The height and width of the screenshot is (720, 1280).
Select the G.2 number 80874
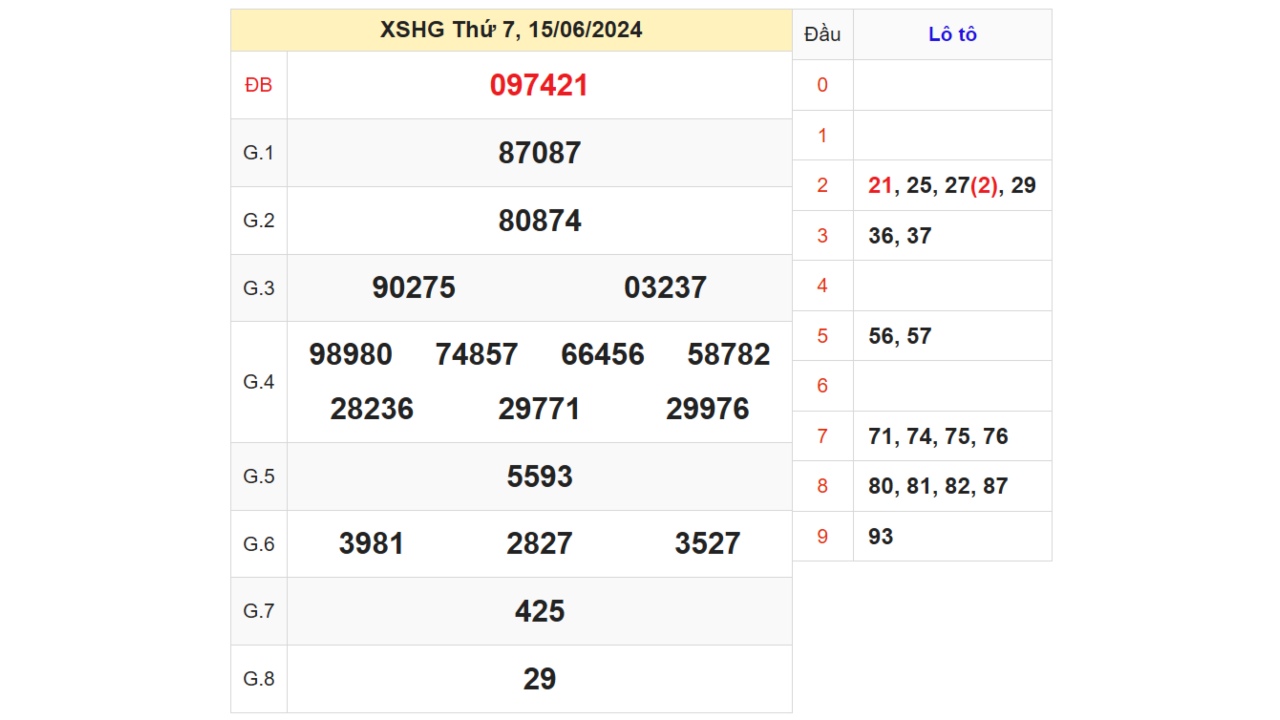[x=539, y=221]
